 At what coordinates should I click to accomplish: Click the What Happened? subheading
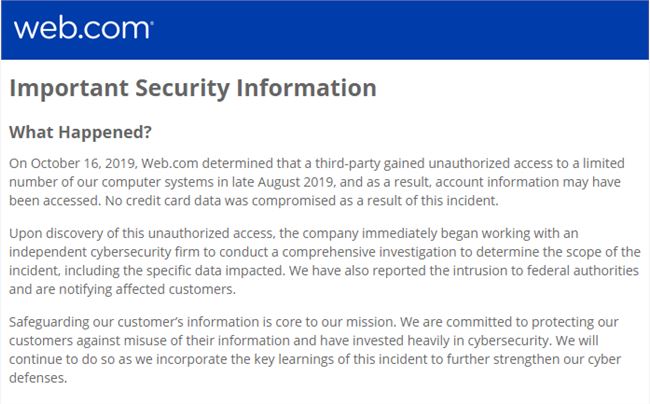tap(80, 133)
